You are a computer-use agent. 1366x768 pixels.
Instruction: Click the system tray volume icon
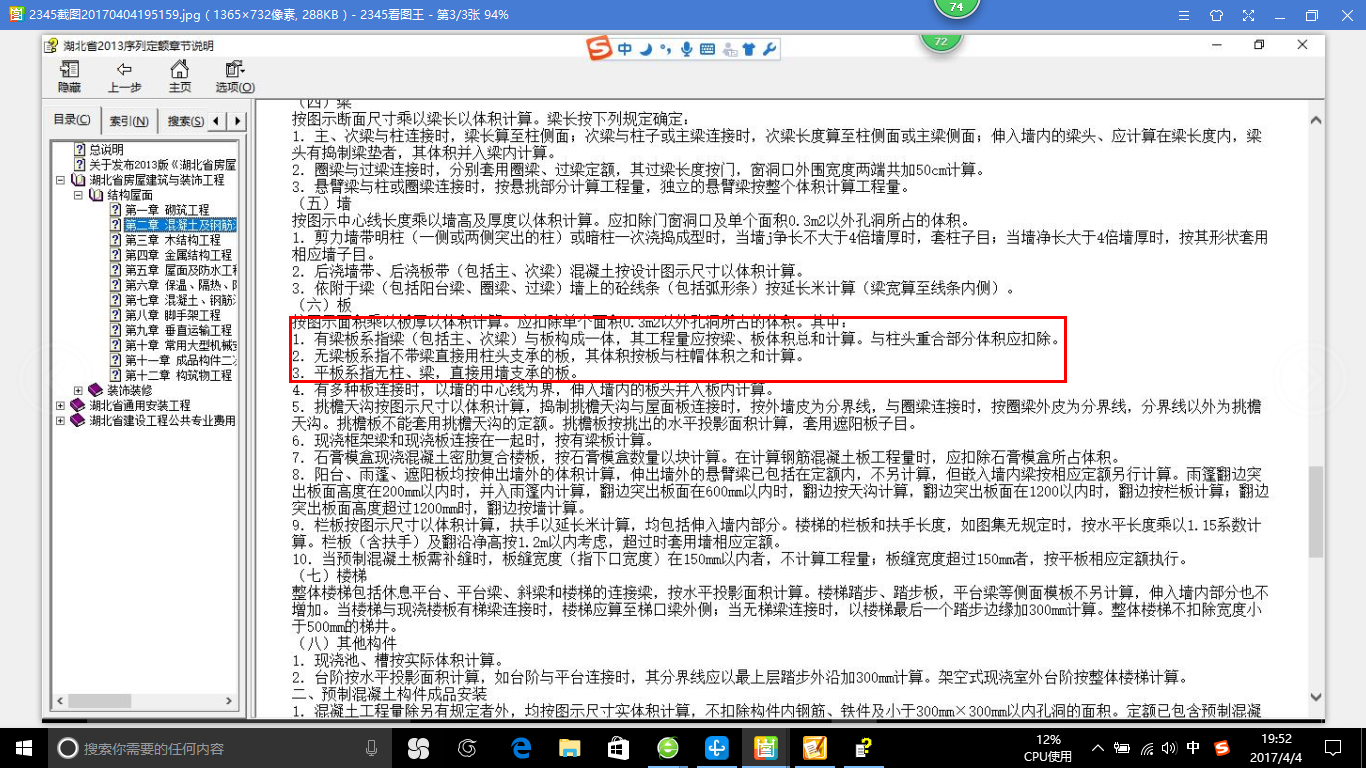pyautogui.click(x=1169, y=748)
